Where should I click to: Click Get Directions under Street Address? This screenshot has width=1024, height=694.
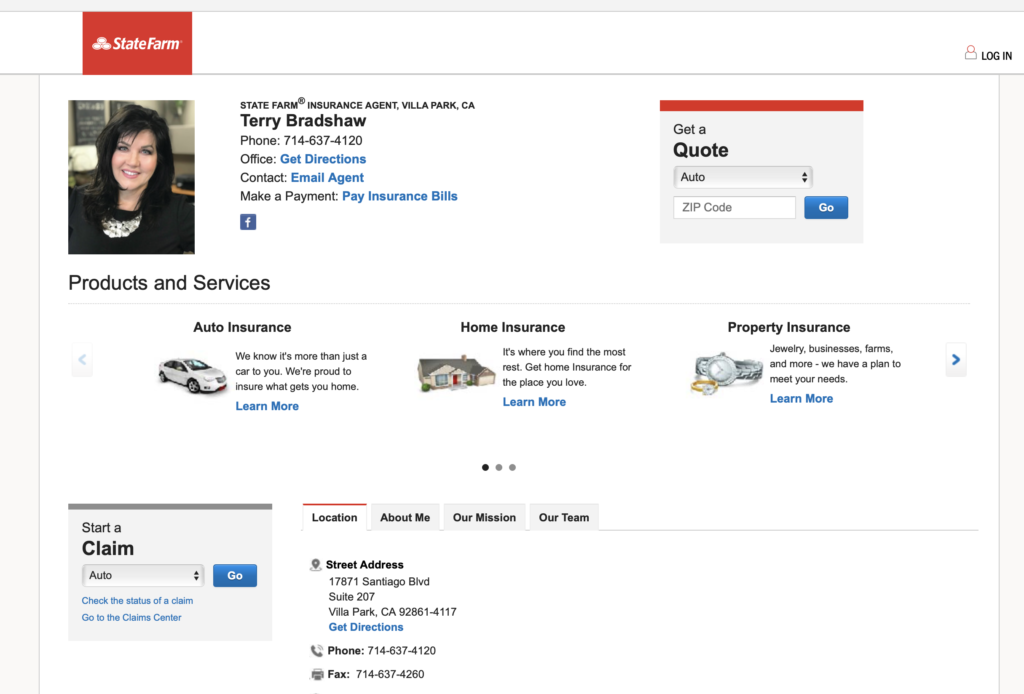click(366, 627)
